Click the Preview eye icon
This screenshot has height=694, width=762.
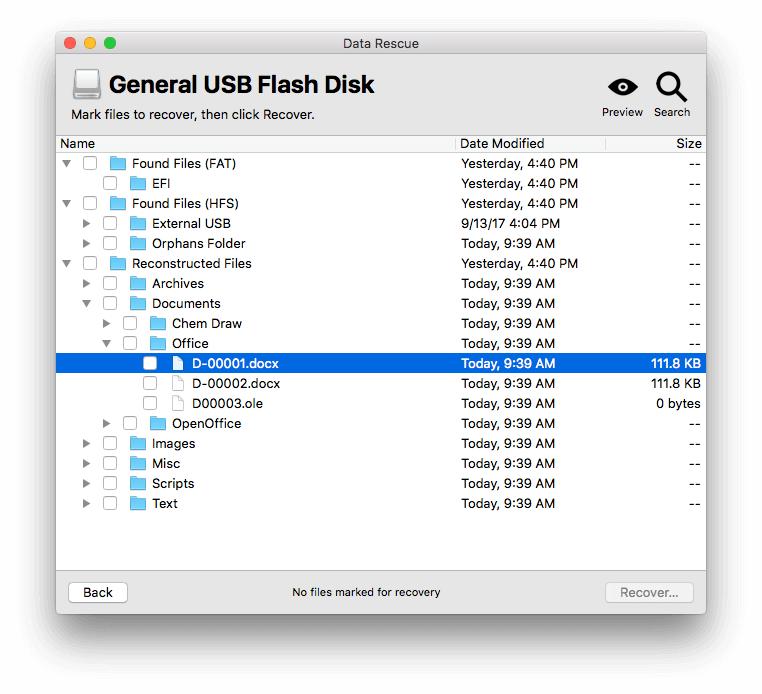(x=622, y=88)
